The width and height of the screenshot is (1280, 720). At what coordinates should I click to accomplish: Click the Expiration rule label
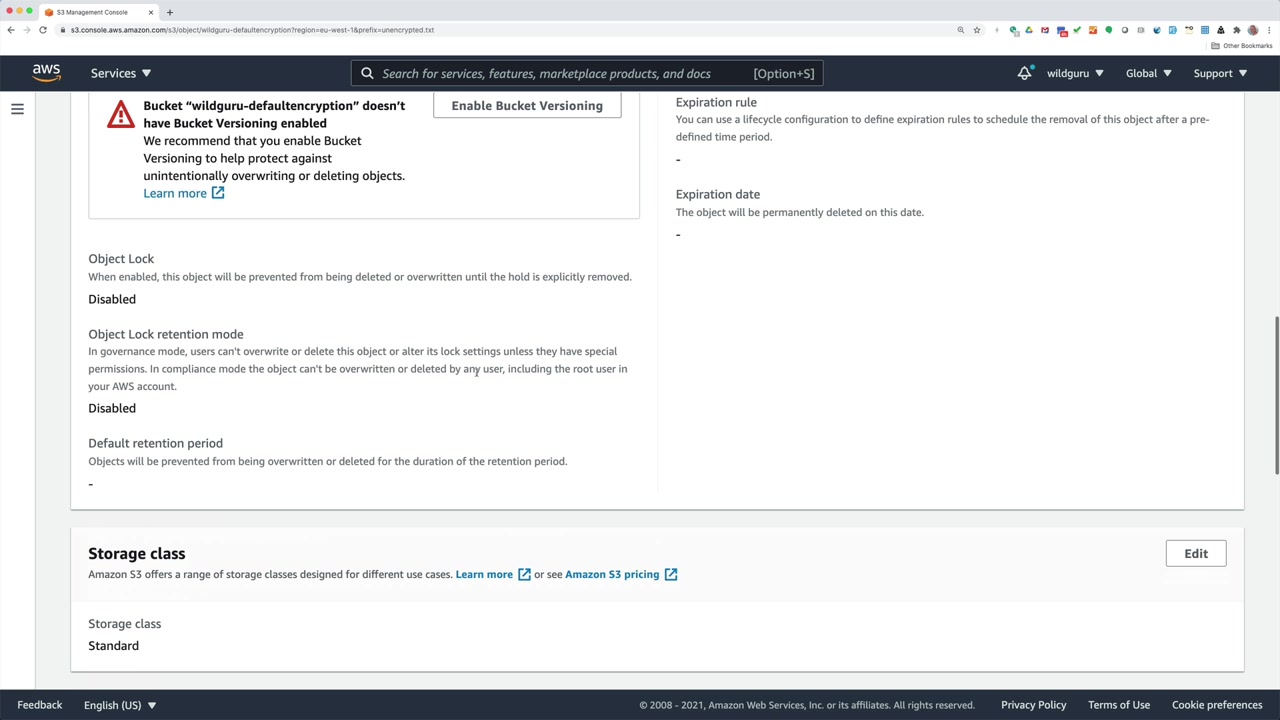pyautogui.click(x=716, y=102)
